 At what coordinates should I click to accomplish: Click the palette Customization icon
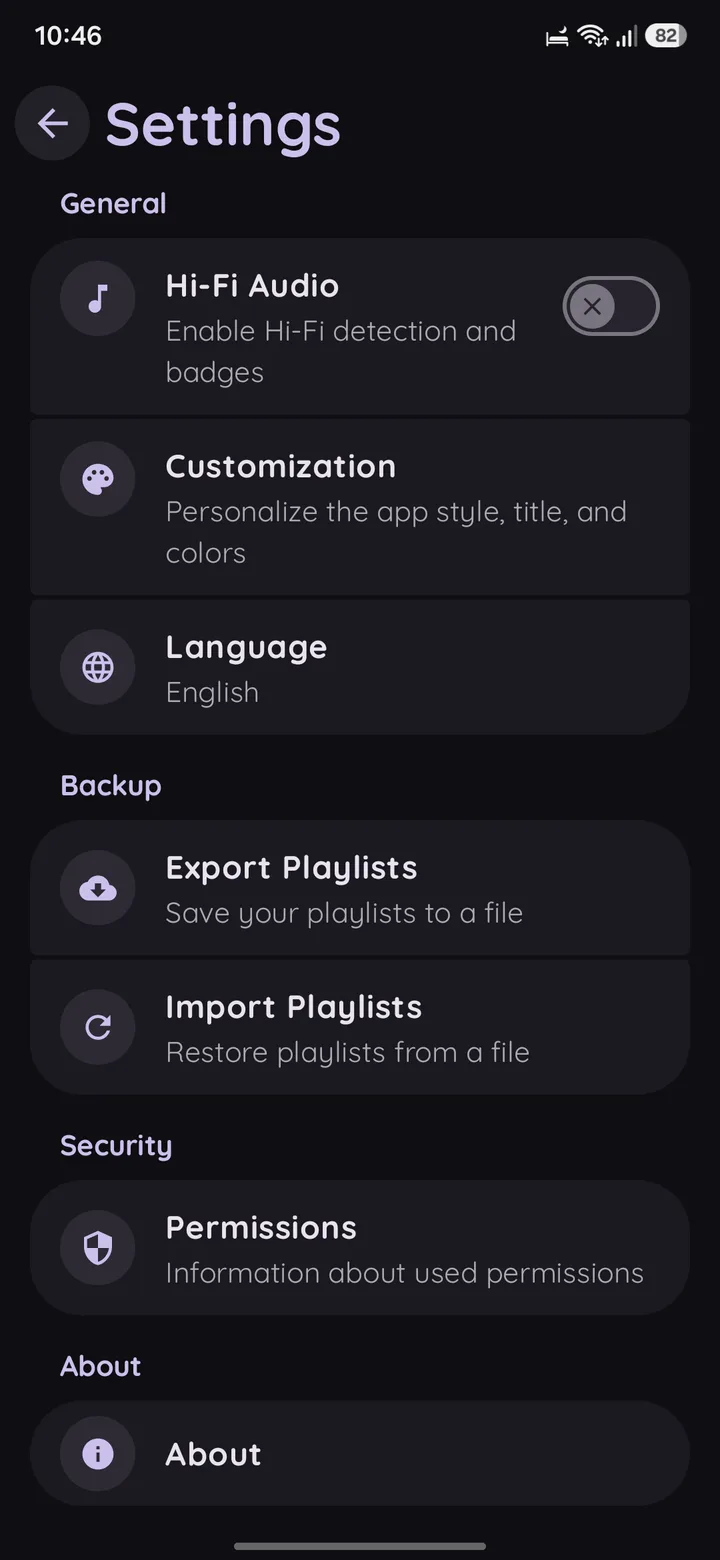point(97,479)
